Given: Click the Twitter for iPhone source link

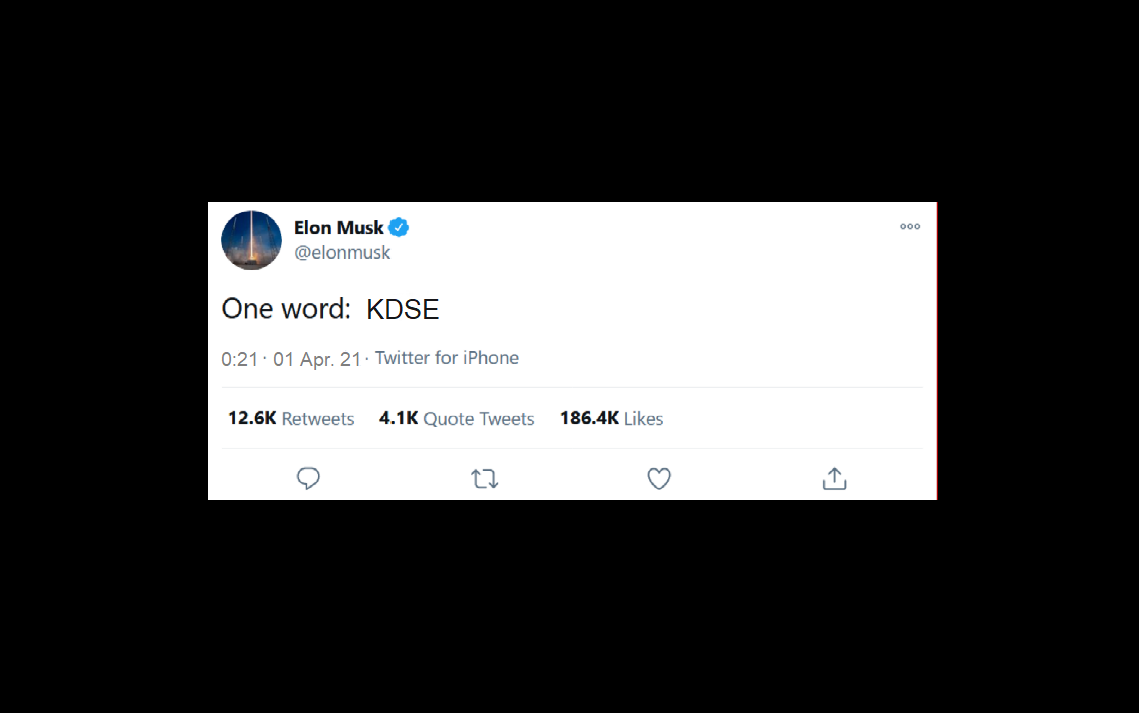Looking at the screenshot, I should [x=447, y=358].
